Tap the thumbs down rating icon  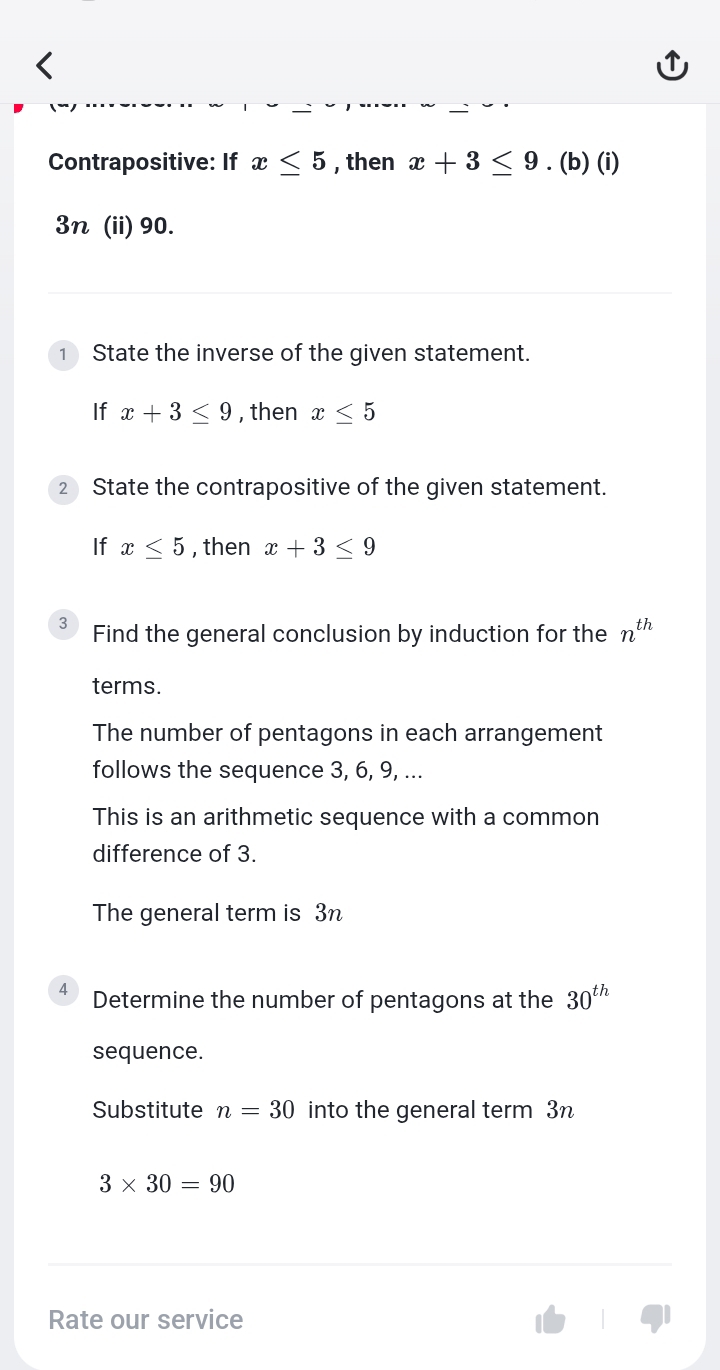tap(655, 1318)
